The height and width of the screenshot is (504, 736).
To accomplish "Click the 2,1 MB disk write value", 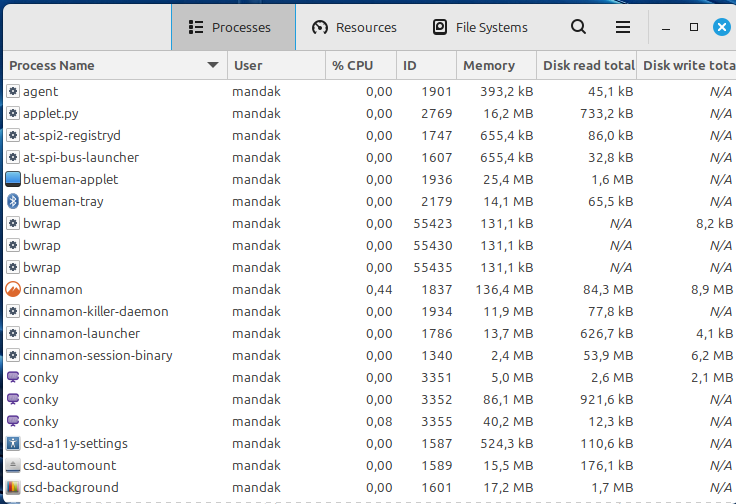I will coord(712,377).
